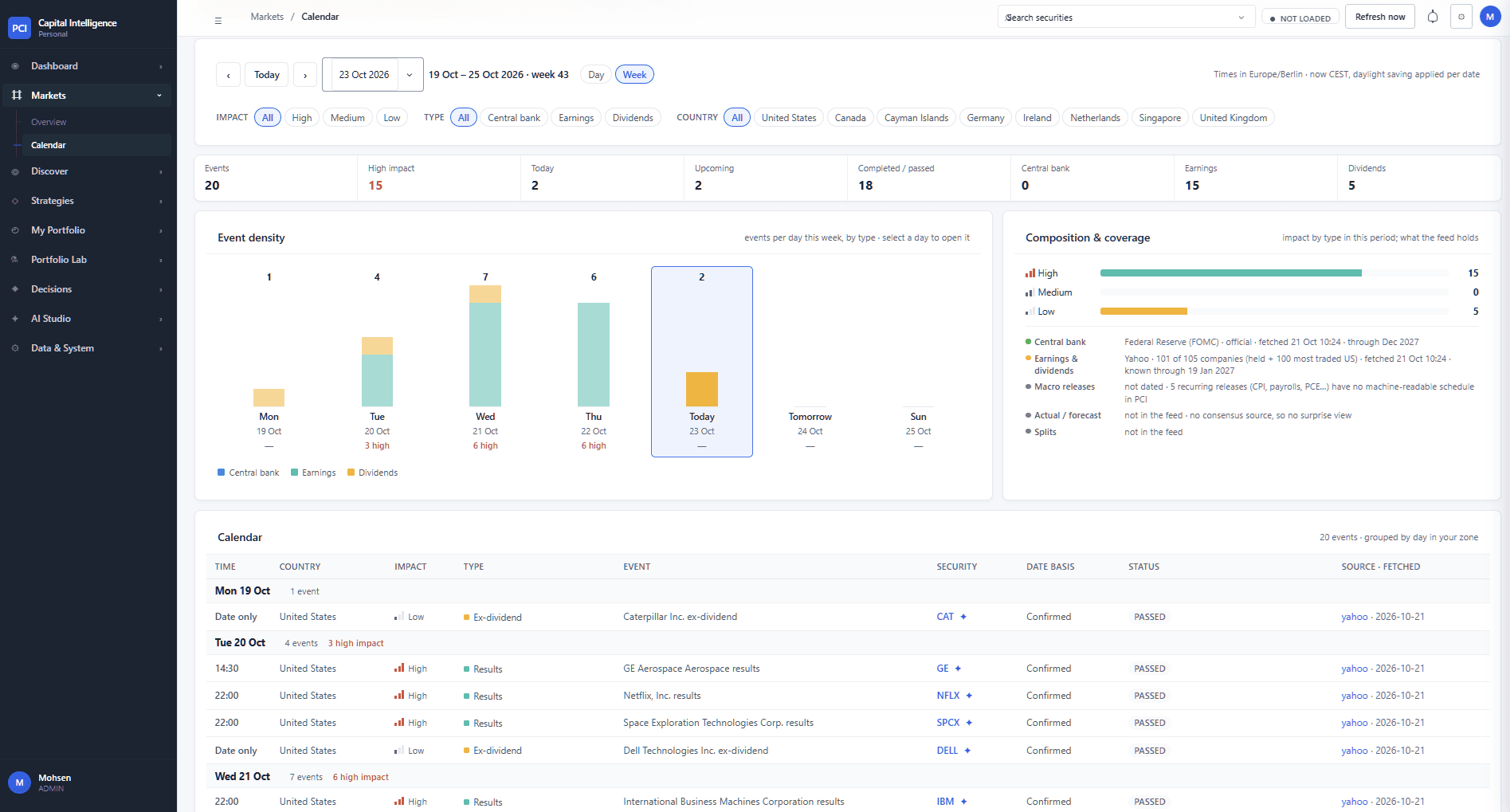Click the High impact teal coverage bar

pos(1231,273)
